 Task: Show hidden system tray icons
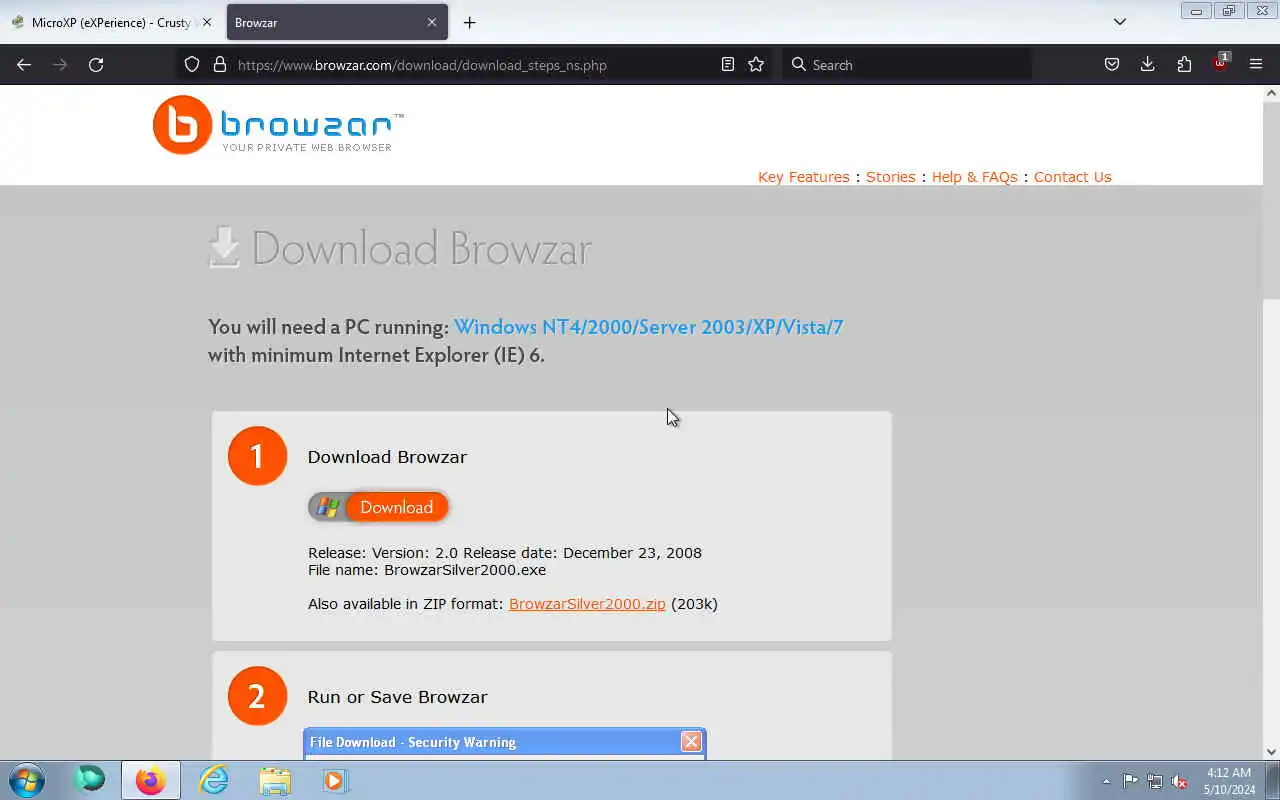1106,781
